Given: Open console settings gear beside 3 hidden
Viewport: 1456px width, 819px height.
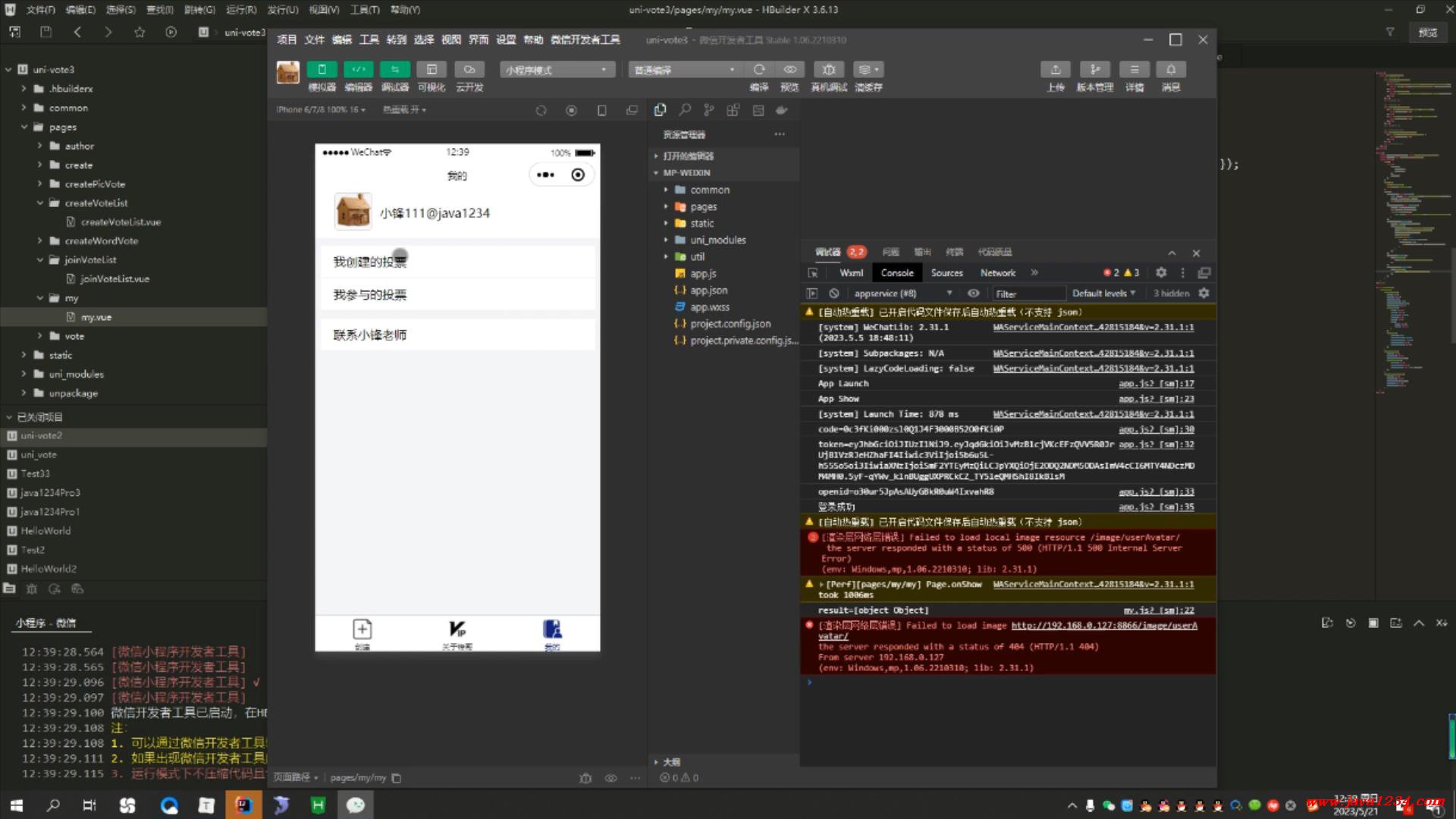Looking at the screenshot, I should [x=1203, y=293].
